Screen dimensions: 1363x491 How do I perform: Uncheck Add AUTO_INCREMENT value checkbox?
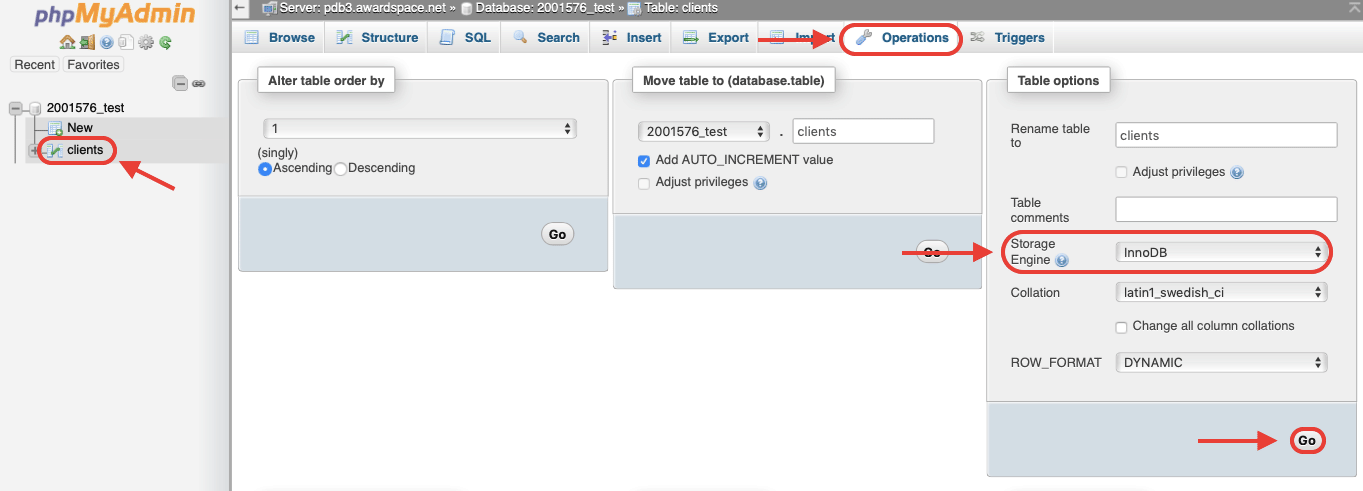(644, 161)
